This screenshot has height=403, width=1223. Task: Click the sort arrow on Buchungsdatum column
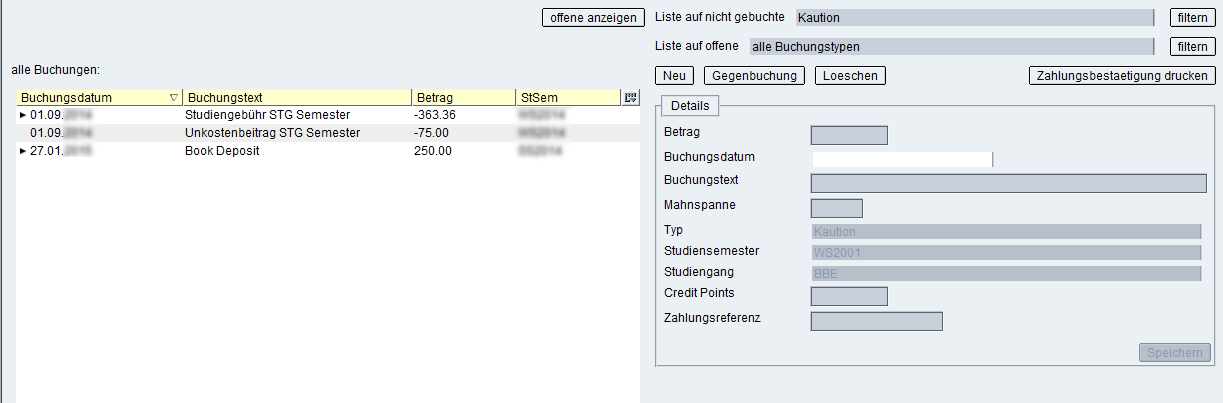pyautogui.click(x=174, y=98)
